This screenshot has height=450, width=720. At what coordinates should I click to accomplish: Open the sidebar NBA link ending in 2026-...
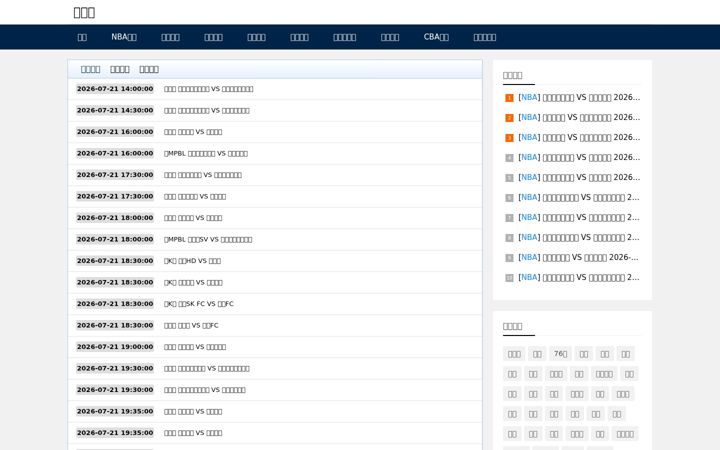click(578, 257)
